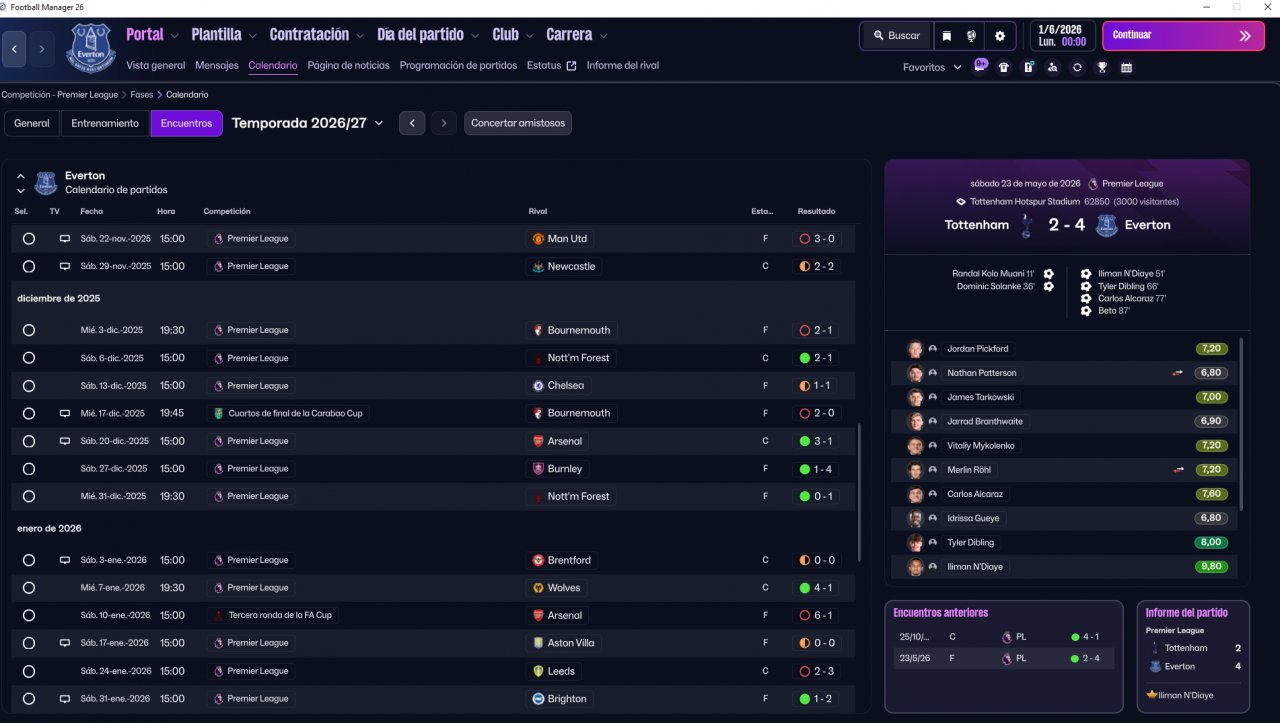Open the settings gear icon
The height and width of the screenshot is (723, 1280).
tap(999, 36)
